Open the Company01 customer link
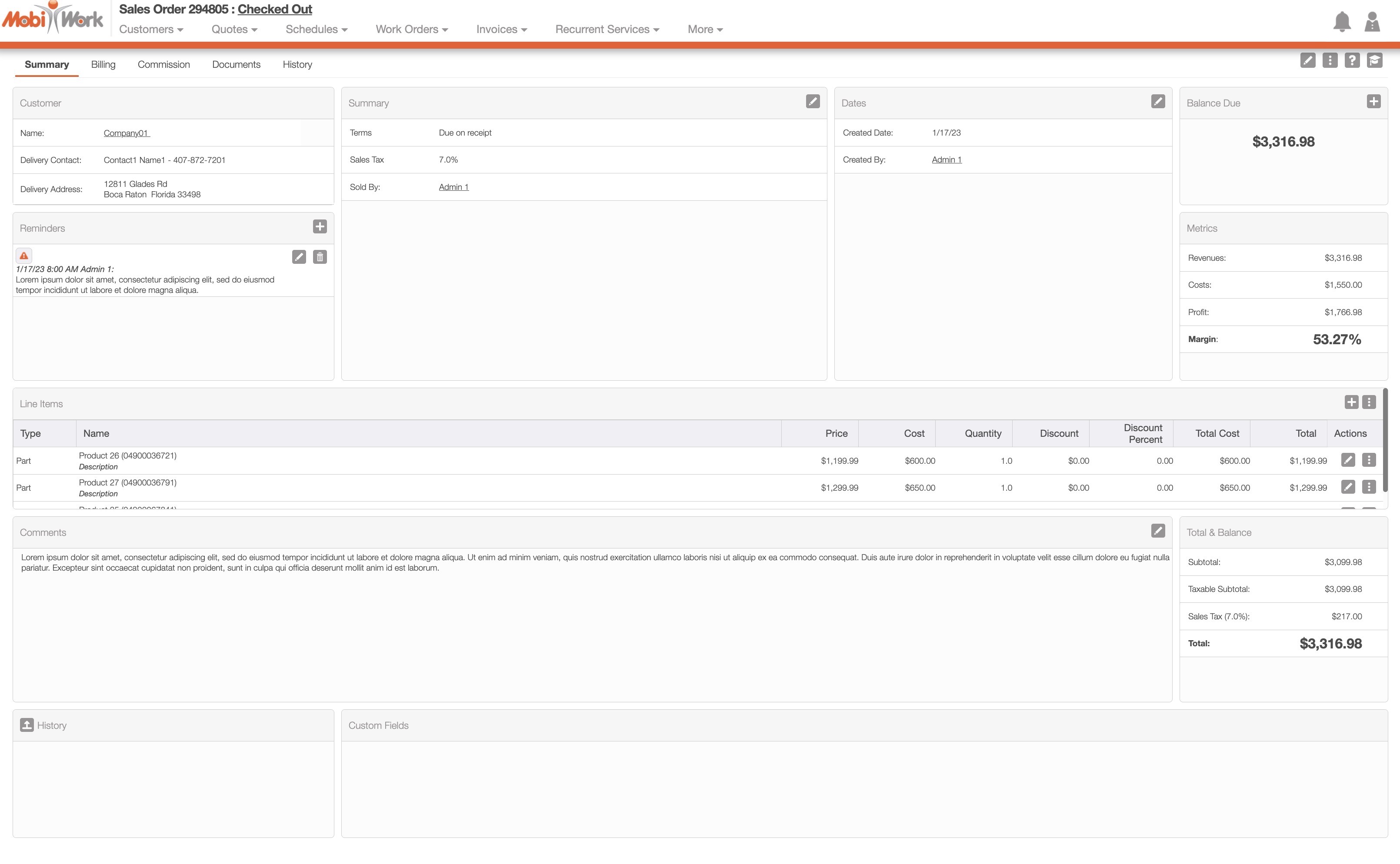Screen dimensions: 1400x864 pos(127,133)
